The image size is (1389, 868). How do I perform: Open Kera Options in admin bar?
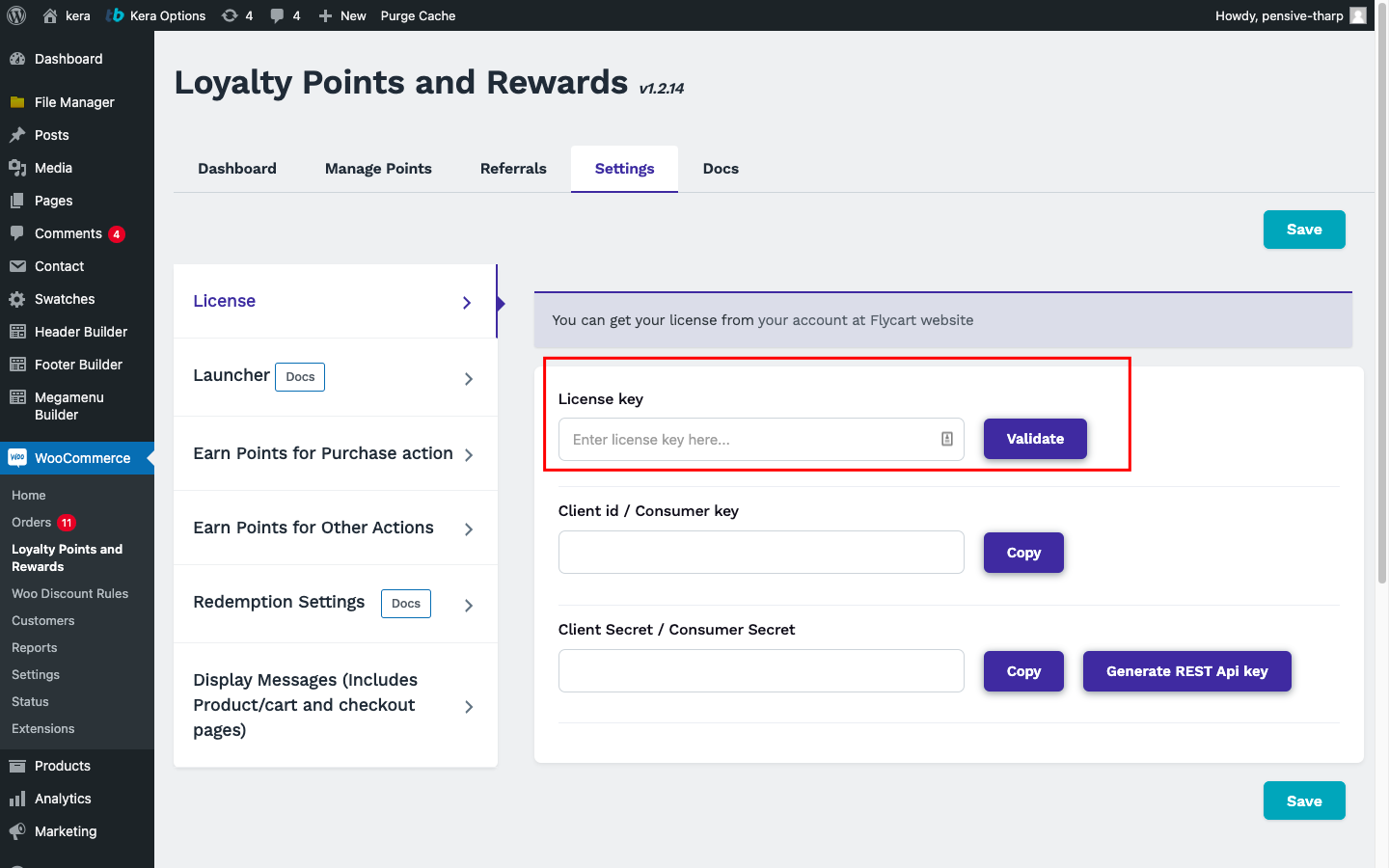pos(155,15)
